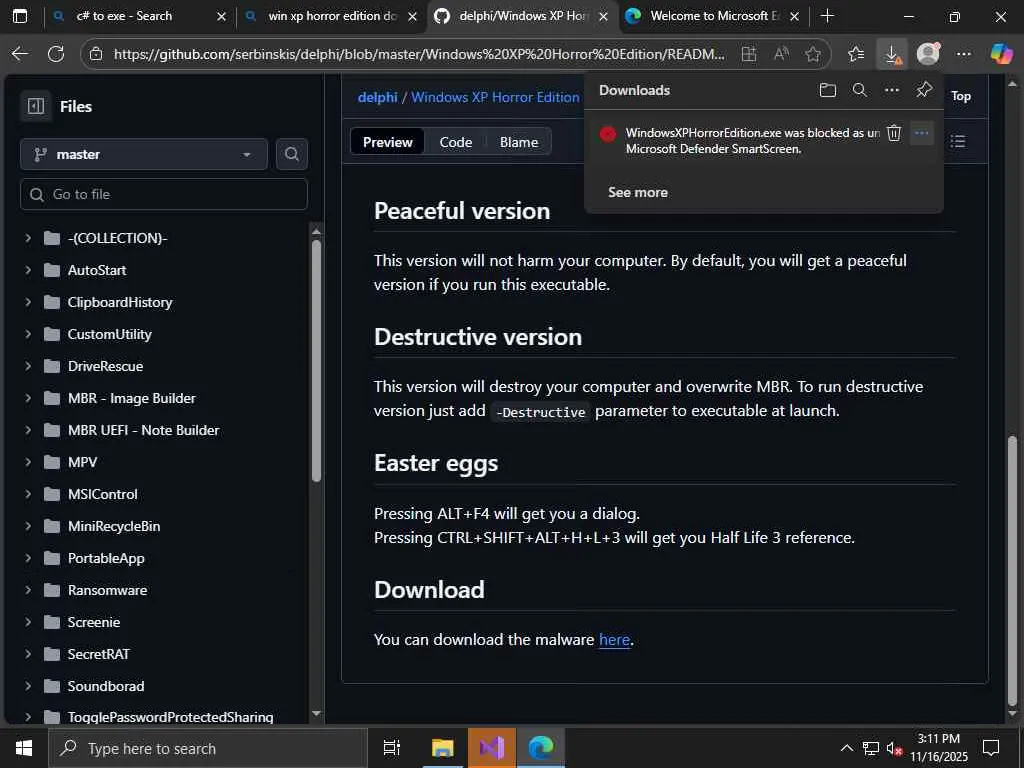Screen dimensions: 1024x768
Task: Click the search files magnifier button
Action: tap(292, 154)
